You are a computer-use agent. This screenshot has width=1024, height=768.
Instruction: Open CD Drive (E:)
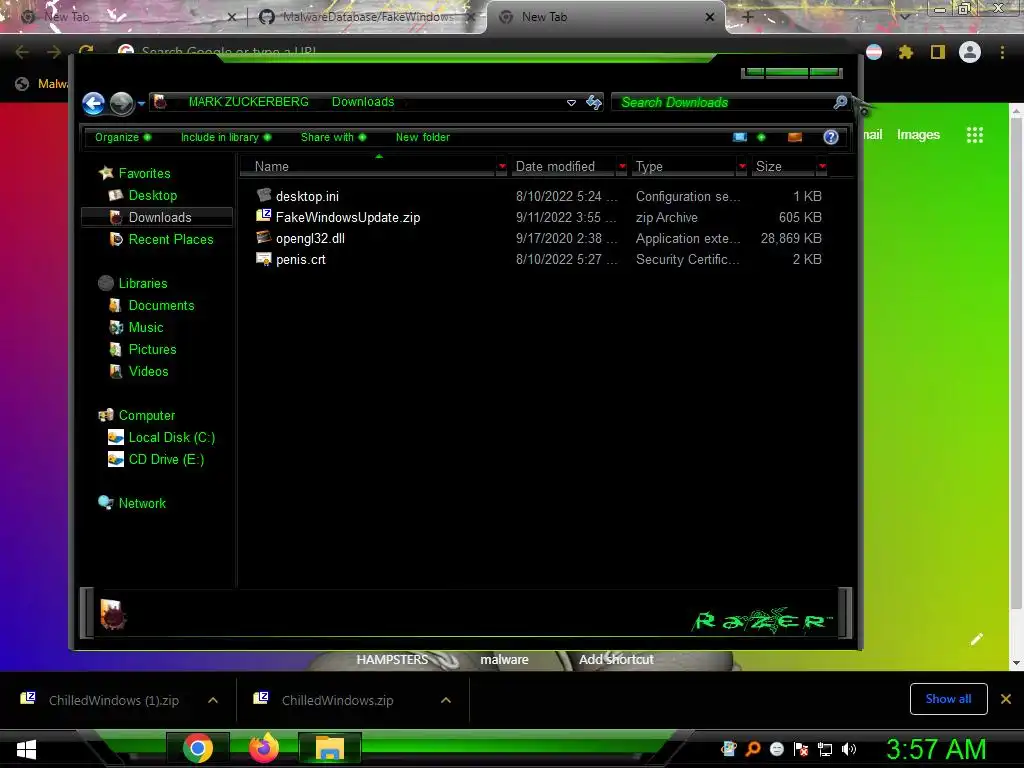tap(167, 460)
